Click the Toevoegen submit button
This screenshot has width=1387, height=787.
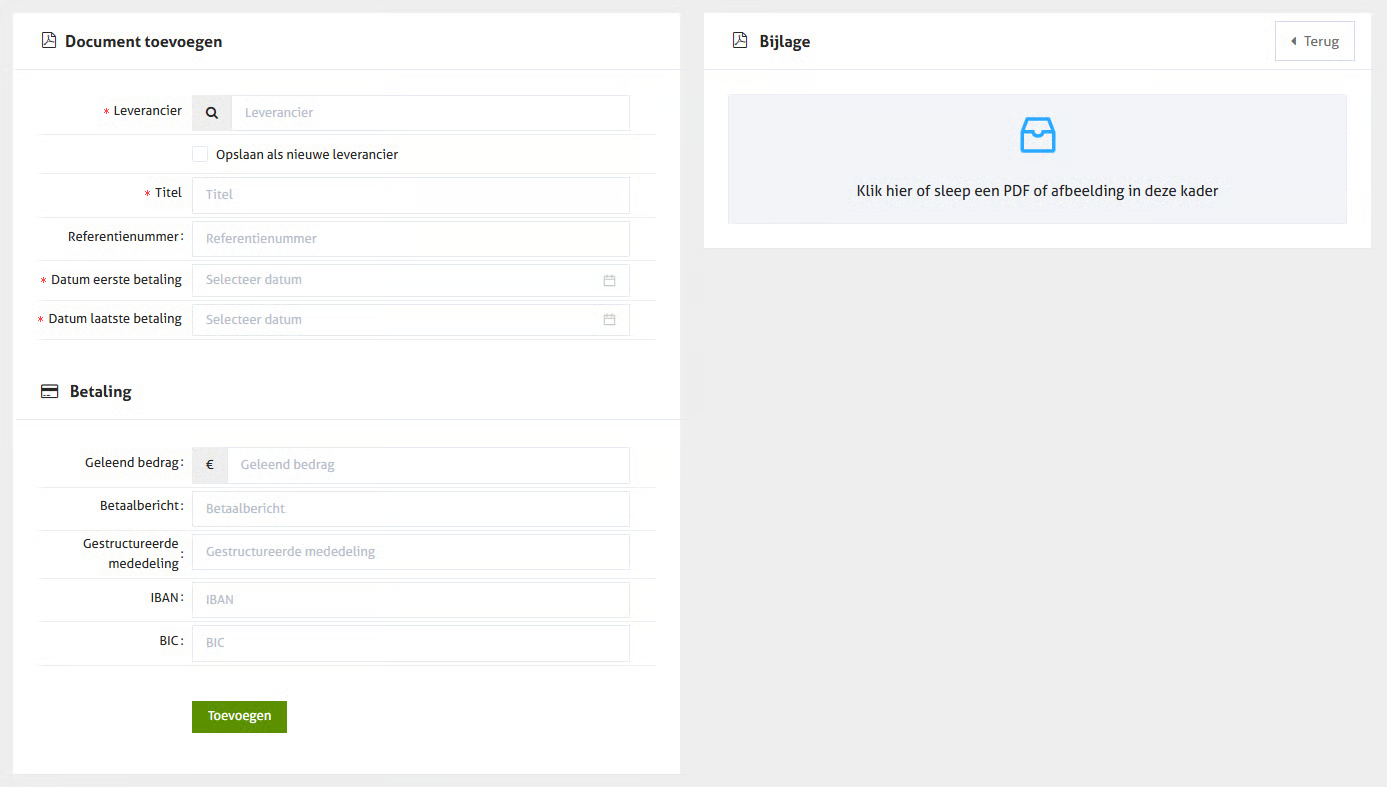[239, 716]
